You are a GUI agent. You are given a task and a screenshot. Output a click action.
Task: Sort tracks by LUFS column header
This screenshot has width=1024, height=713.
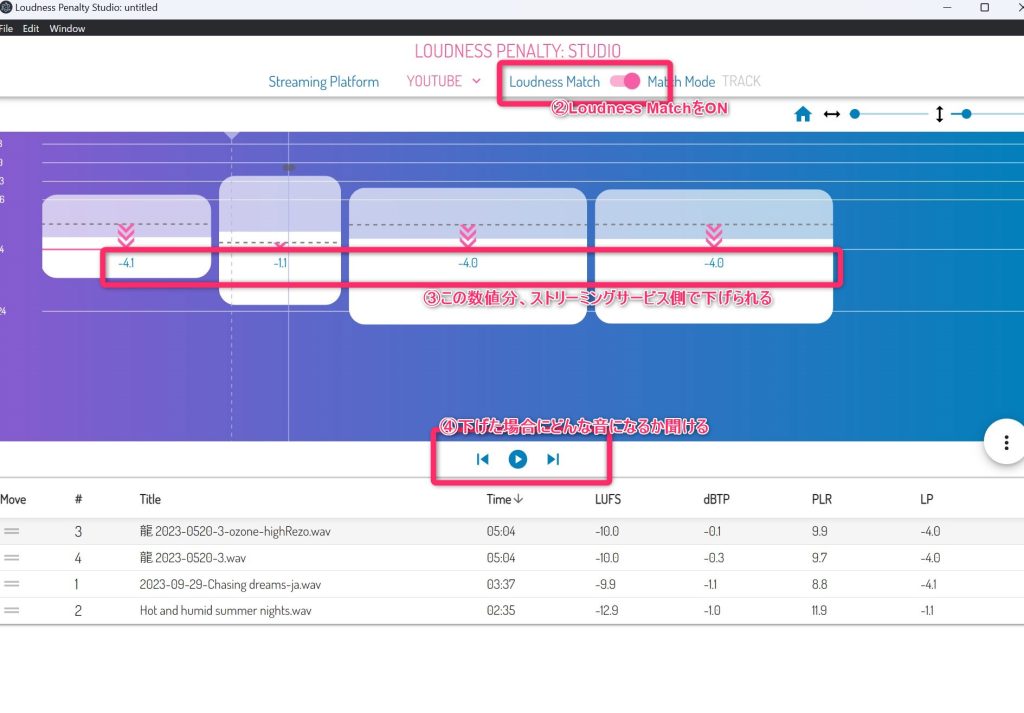pyautogui.click(x=609, y=499)
